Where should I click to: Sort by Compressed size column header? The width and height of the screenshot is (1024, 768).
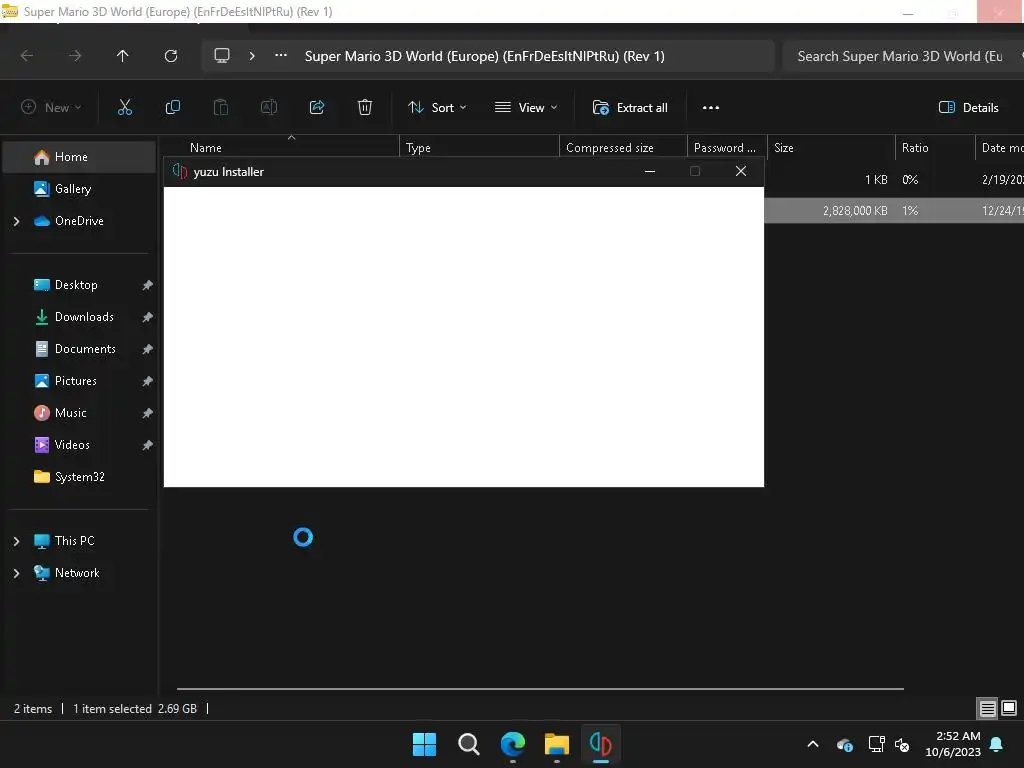tap(623, 148)
